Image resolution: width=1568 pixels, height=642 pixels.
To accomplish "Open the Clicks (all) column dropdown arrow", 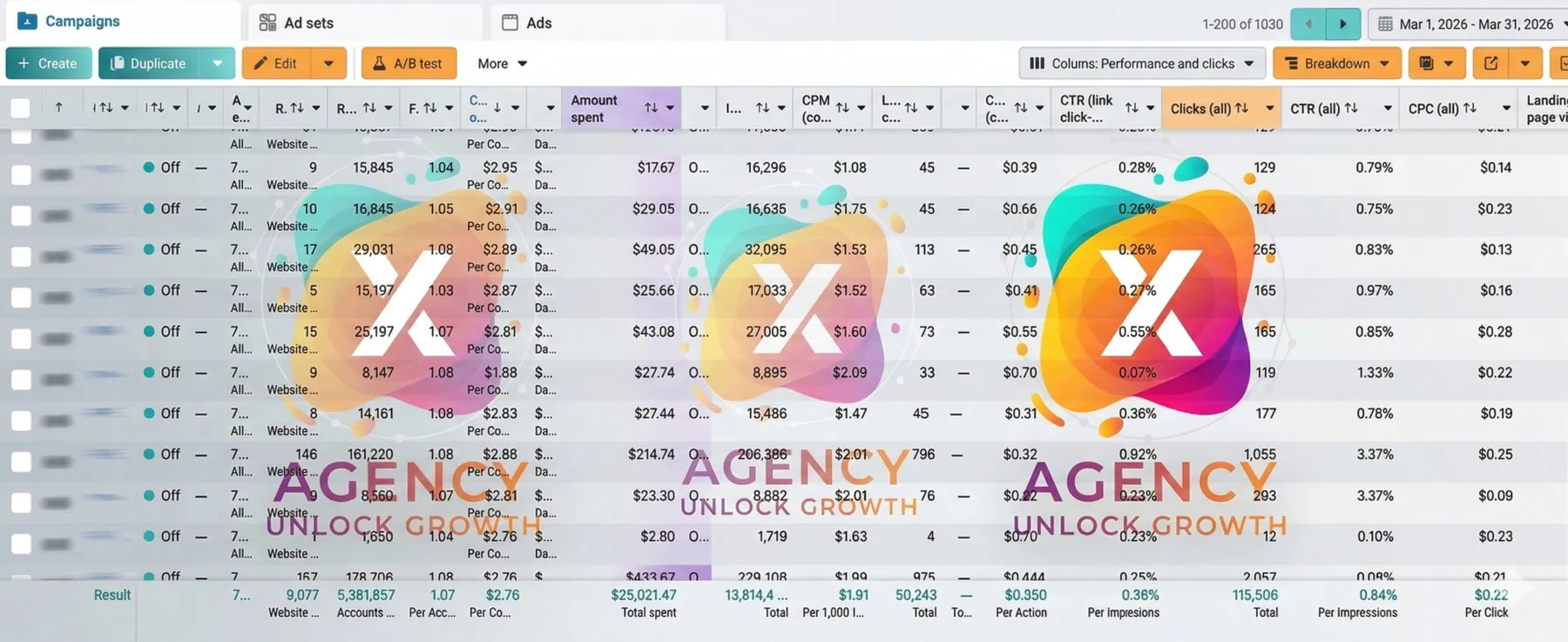I will [x=1269, y=108].
